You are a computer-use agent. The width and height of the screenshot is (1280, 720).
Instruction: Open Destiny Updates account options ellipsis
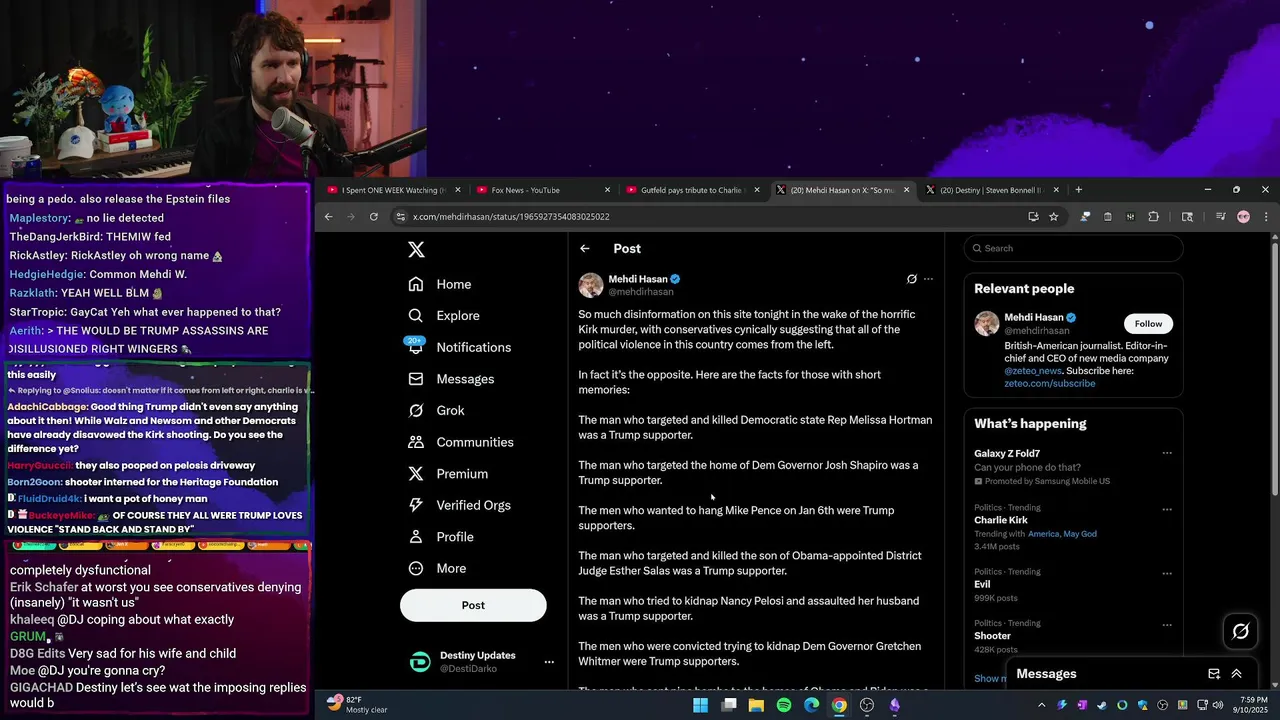[x=548, y=662]
